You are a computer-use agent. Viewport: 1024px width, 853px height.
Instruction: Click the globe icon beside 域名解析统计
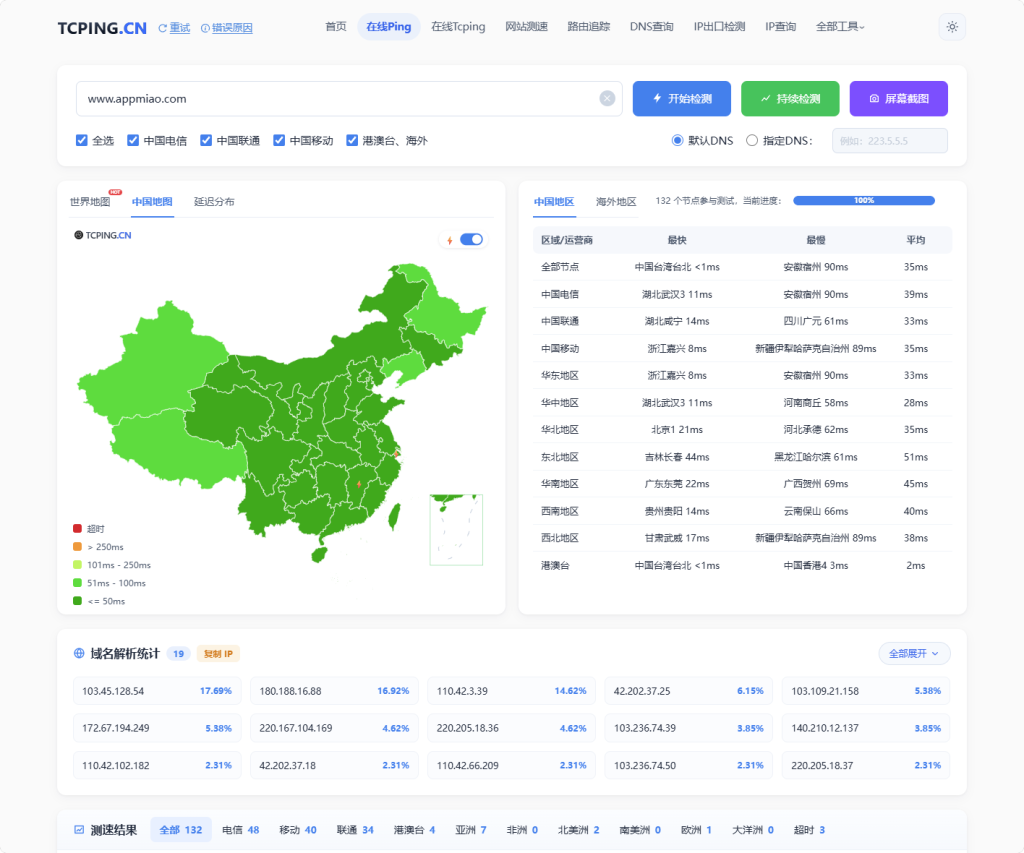[x=79, y=653]
